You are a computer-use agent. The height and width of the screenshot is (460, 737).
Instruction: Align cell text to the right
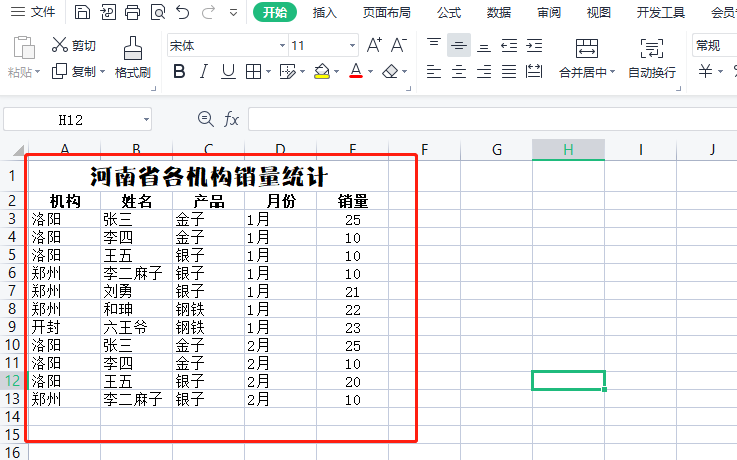[484, 72]
